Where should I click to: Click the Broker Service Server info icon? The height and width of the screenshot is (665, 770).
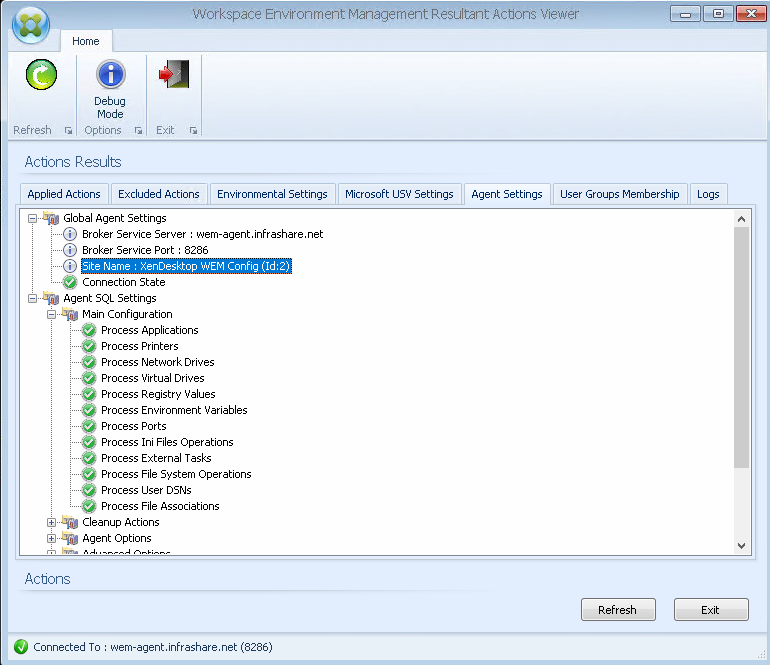pos(70,234)
